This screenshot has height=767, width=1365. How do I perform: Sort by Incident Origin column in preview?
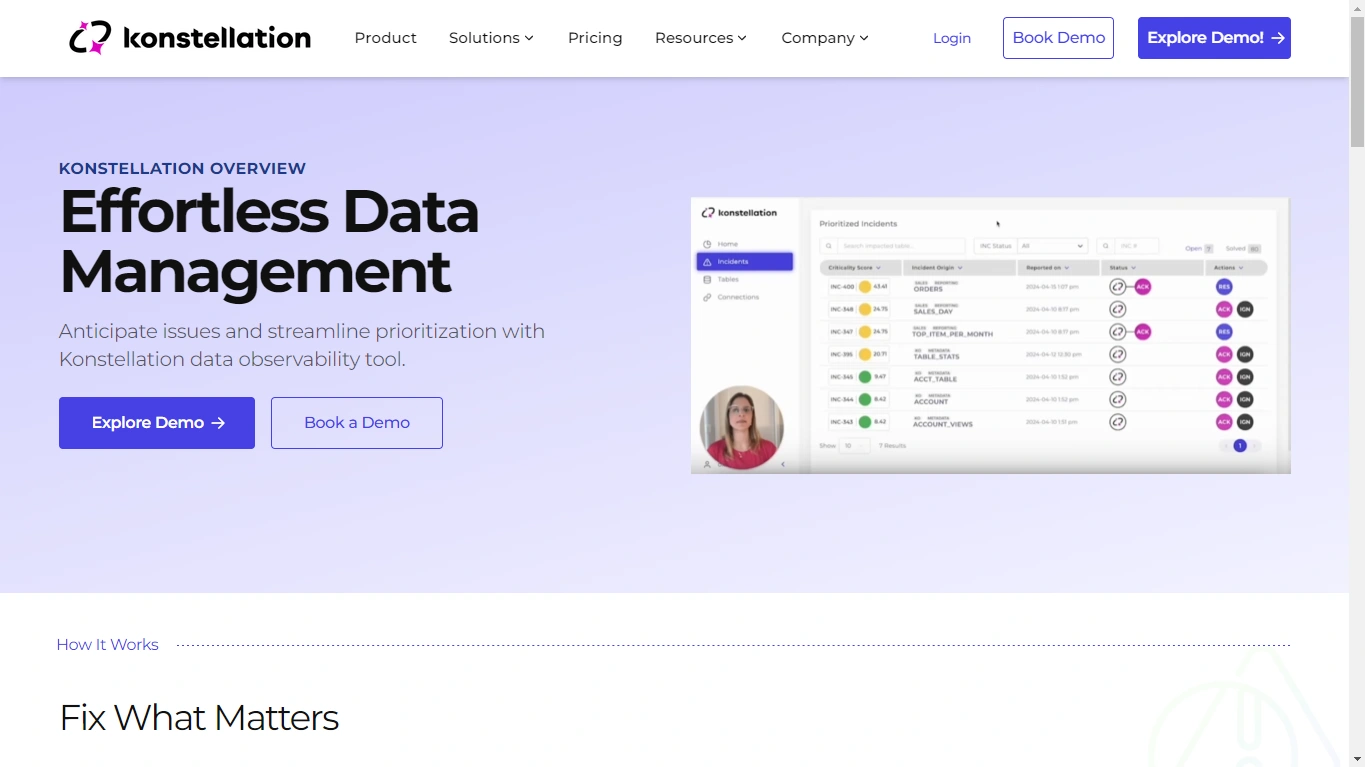coord(958,268)
